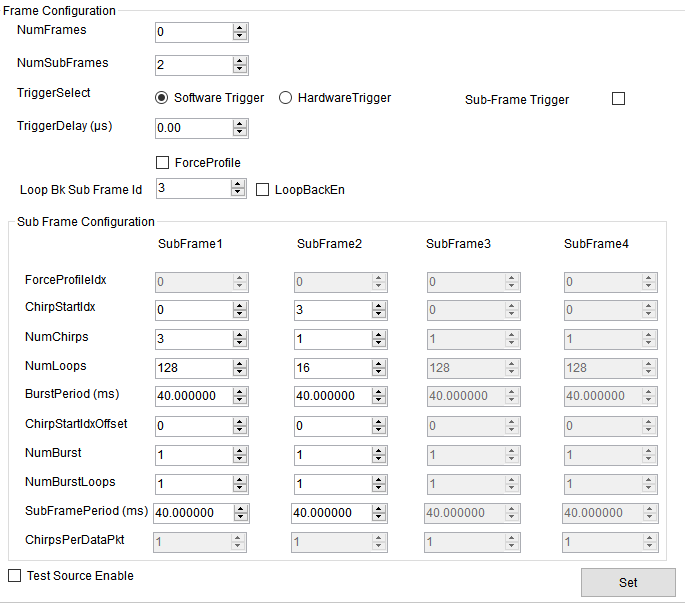Viewport: 685px width, 603px height.
Task: Select the Software Trigger radio button
Action: click(x=162, y=98)
